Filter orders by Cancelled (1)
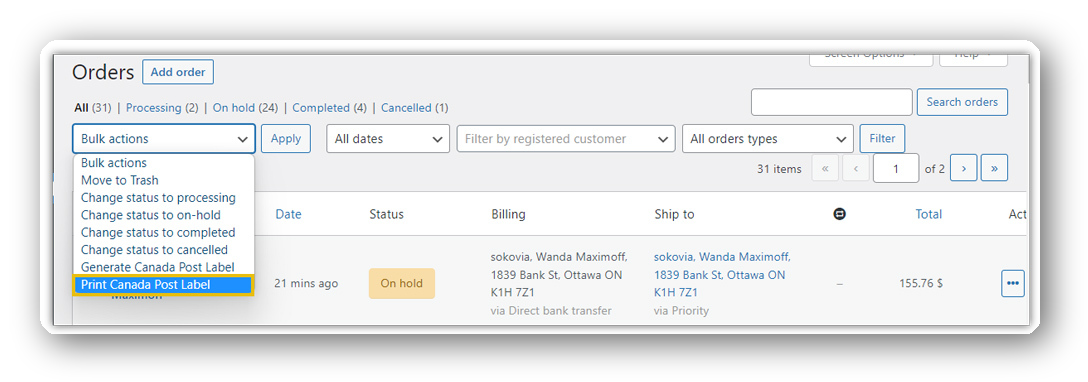 (415, 108)
